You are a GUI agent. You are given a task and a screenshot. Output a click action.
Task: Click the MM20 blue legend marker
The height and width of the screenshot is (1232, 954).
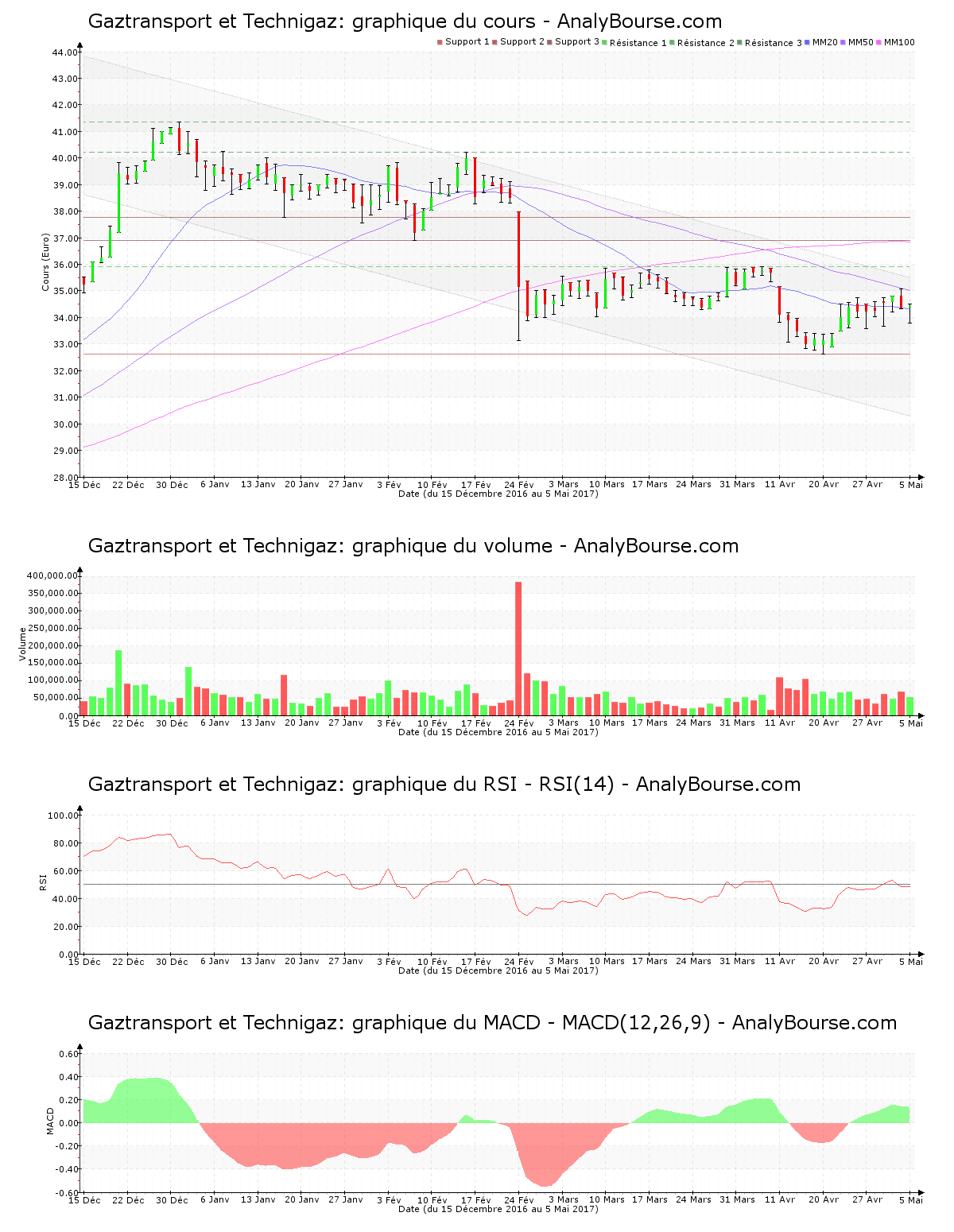(808, 42)
